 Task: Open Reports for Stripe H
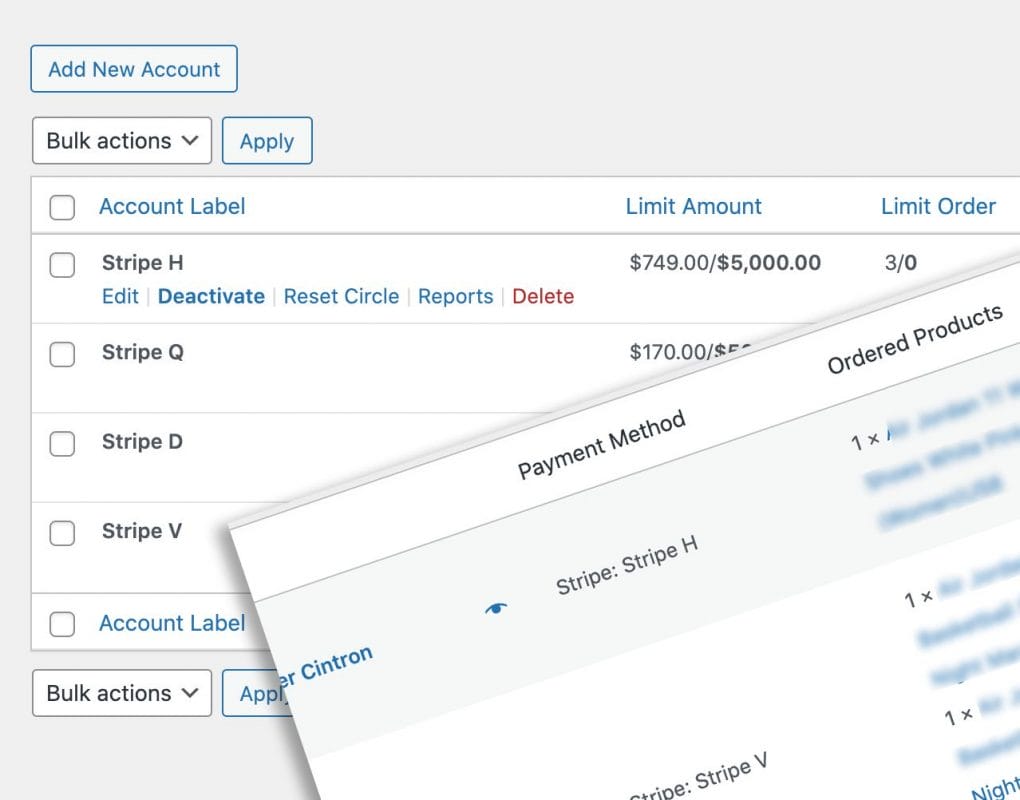pos(455,296)
